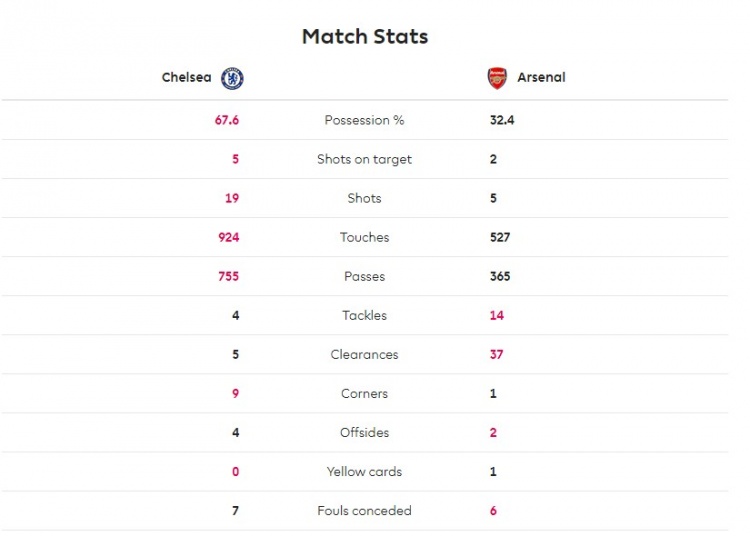Click the Chelsea club crest icon

point(232,78)
